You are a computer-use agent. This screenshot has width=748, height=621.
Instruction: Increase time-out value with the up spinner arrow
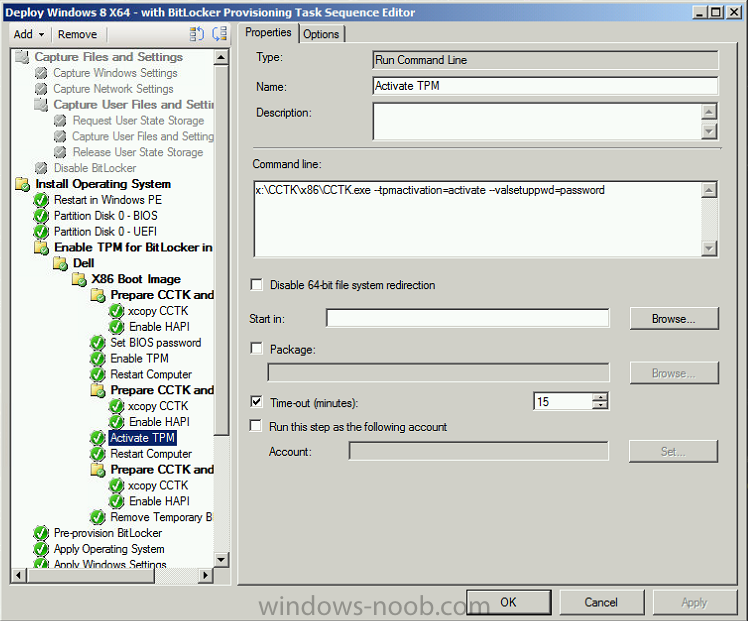point(600,397)
